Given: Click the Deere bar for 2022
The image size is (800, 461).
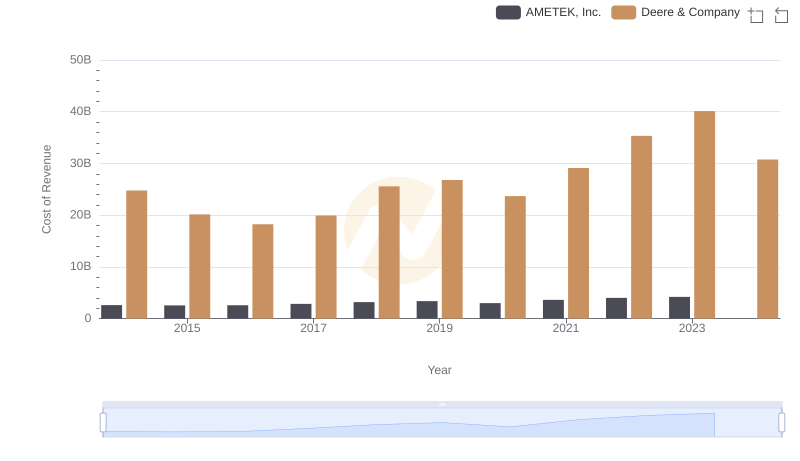Looking at the screenshot, I should pos(641,227).
